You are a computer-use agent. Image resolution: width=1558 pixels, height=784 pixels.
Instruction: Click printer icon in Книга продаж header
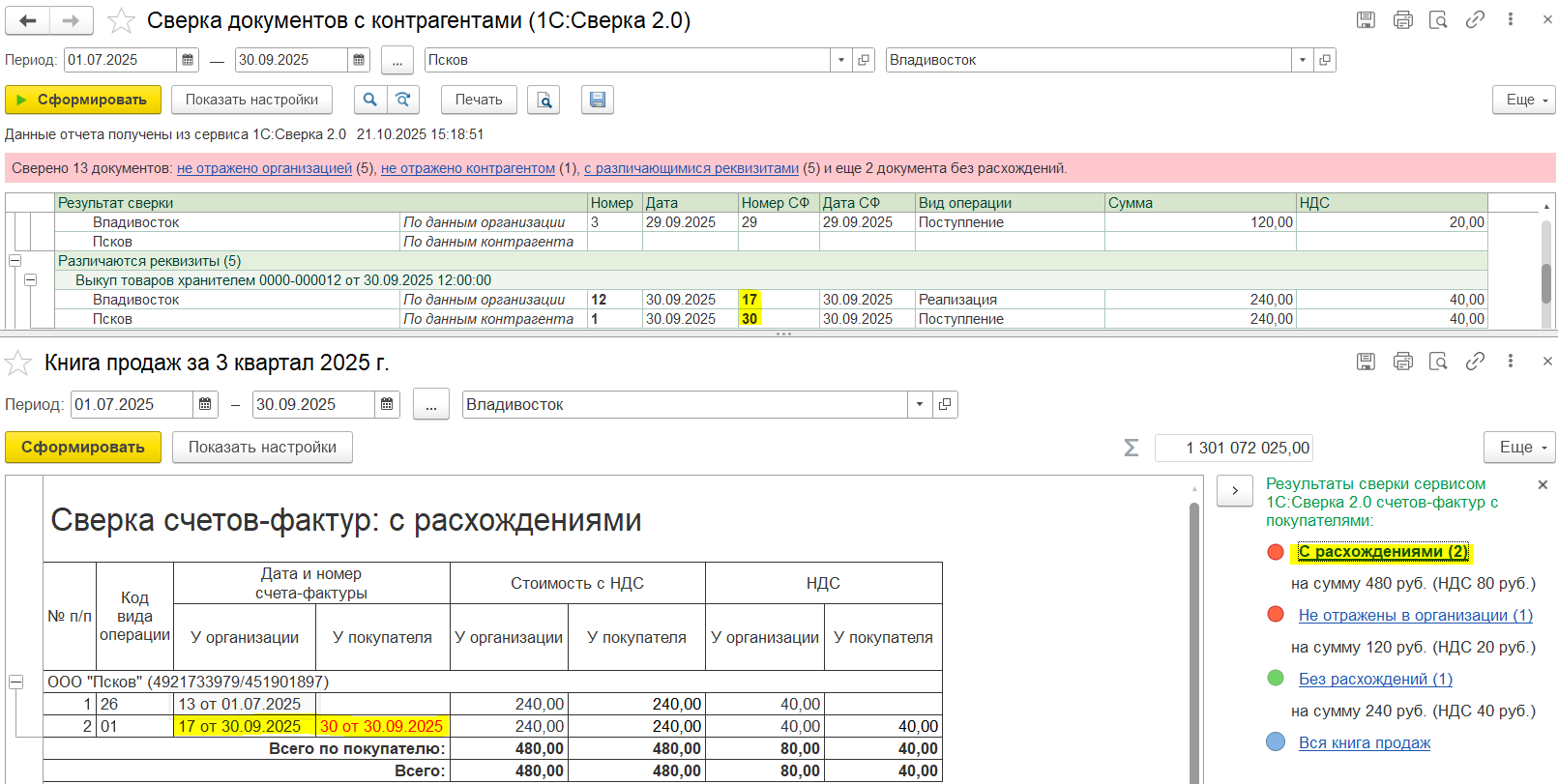pos(1402,362)
